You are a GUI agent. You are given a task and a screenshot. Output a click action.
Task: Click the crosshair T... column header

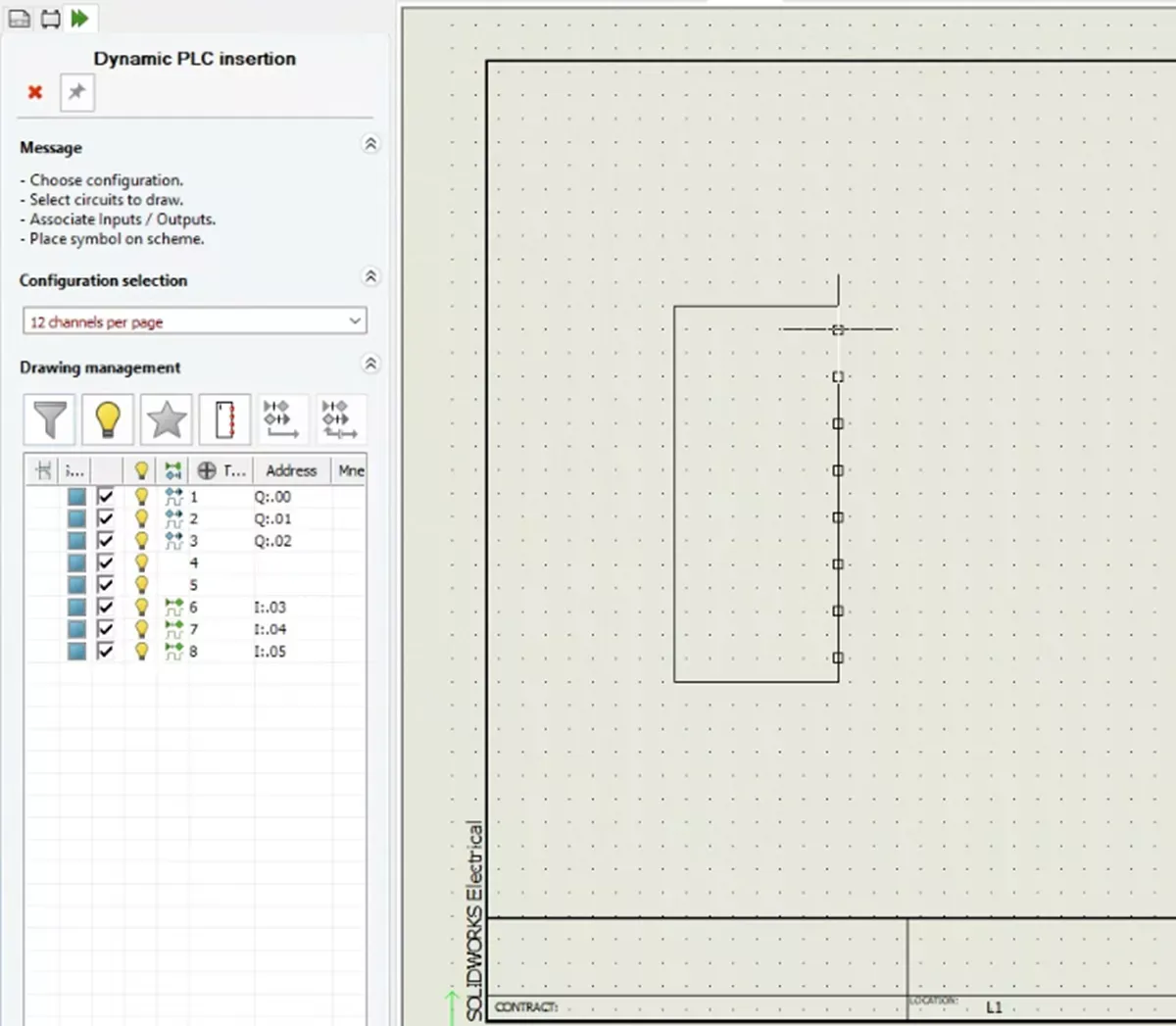click(221, 470)
